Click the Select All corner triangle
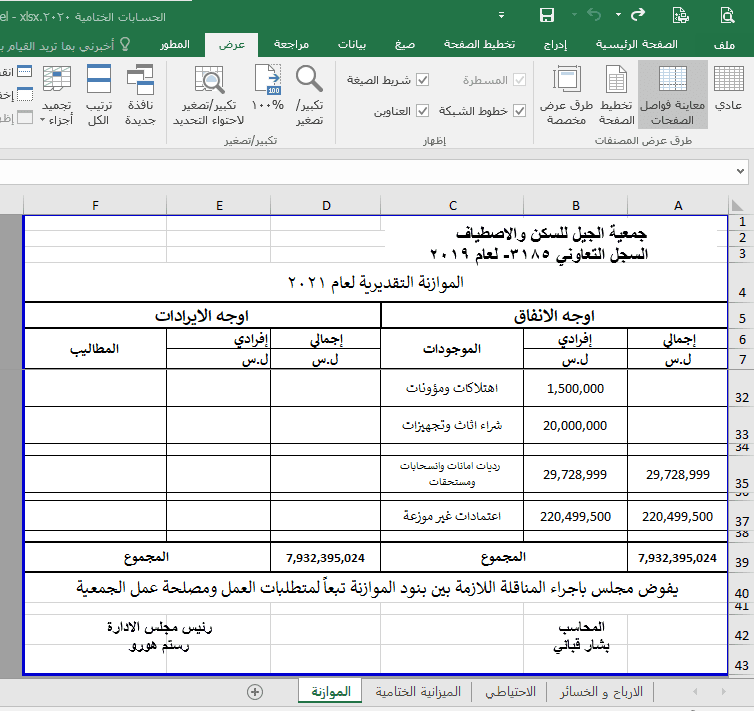 click(737, 206)
